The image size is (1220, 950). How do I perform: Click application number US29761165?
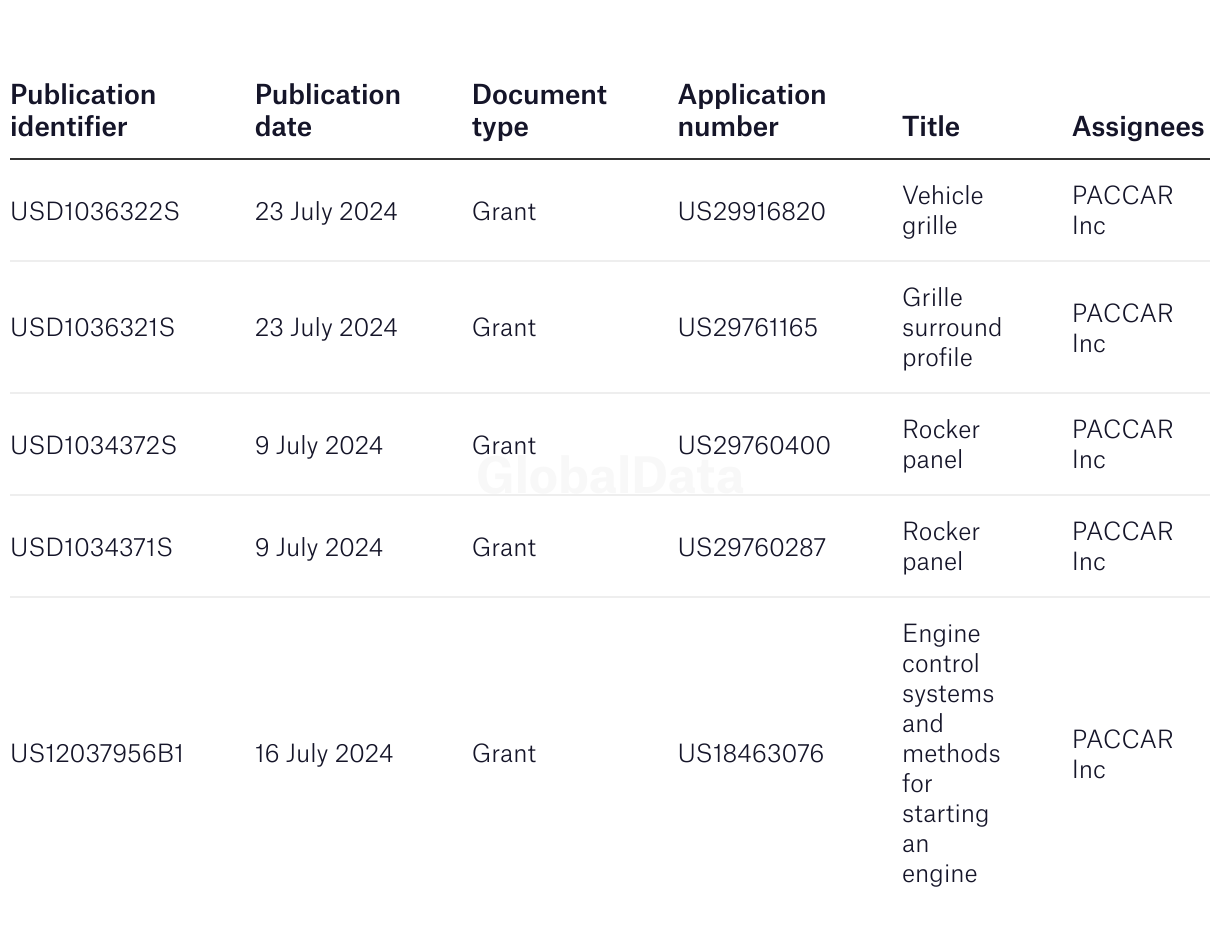coord(747,328)
